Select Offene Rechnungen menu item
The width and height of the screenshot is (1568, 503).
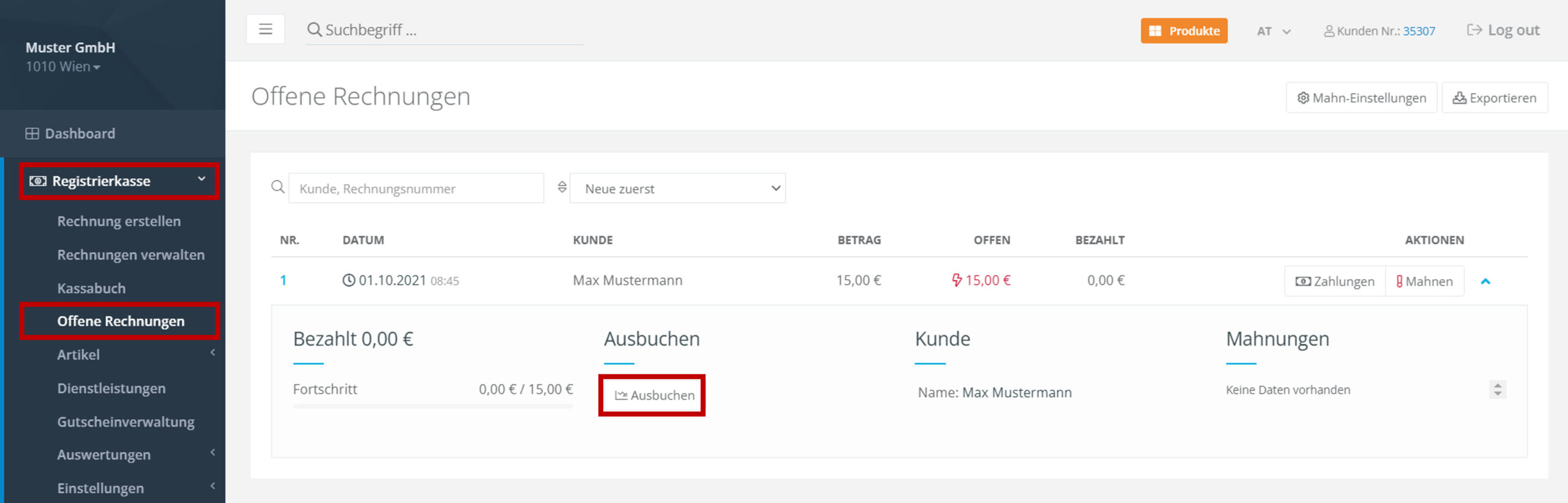tap(120, 321)
